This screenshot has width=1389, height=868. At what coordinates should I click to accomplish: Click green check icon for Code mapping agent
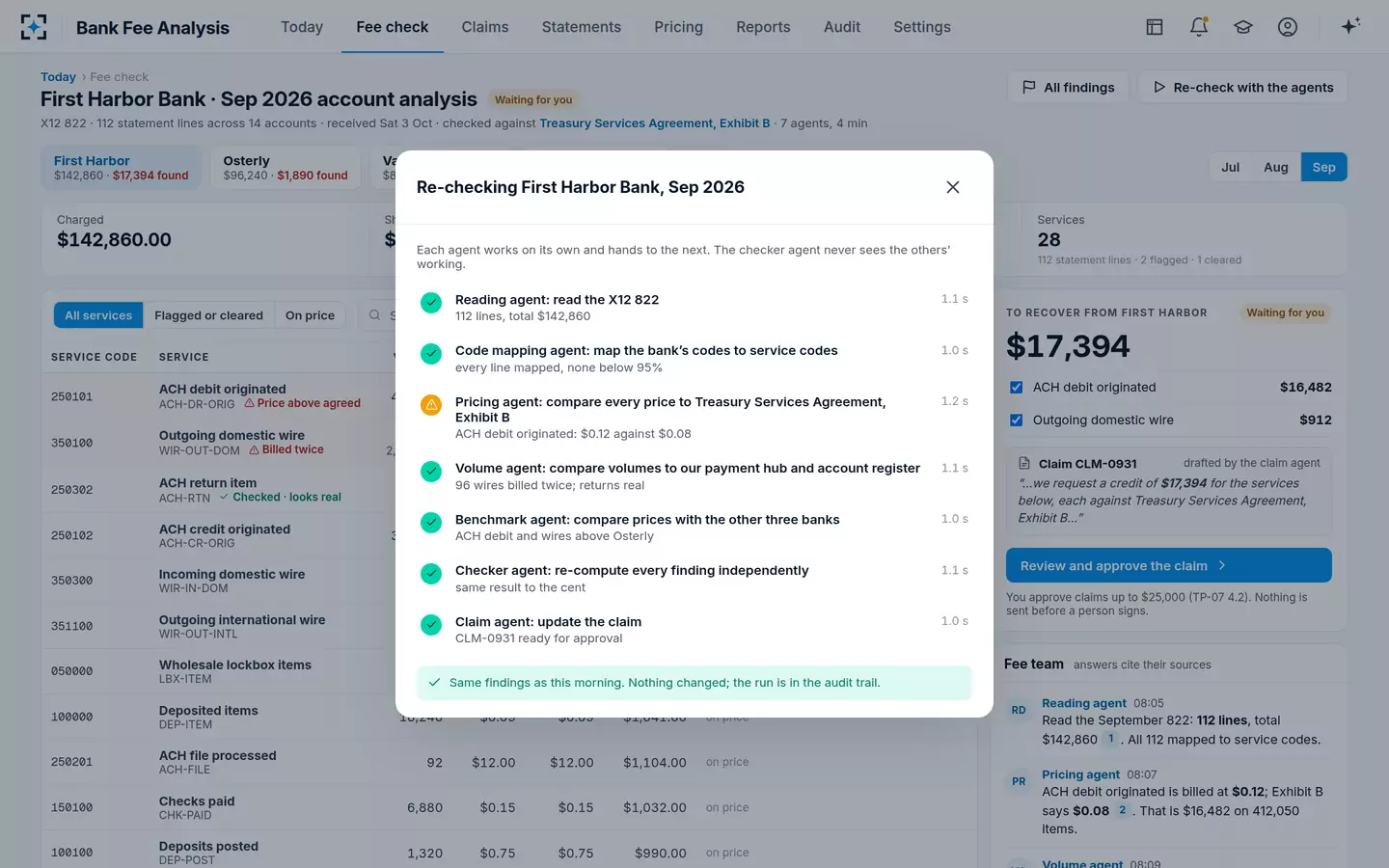coord(431,354)
